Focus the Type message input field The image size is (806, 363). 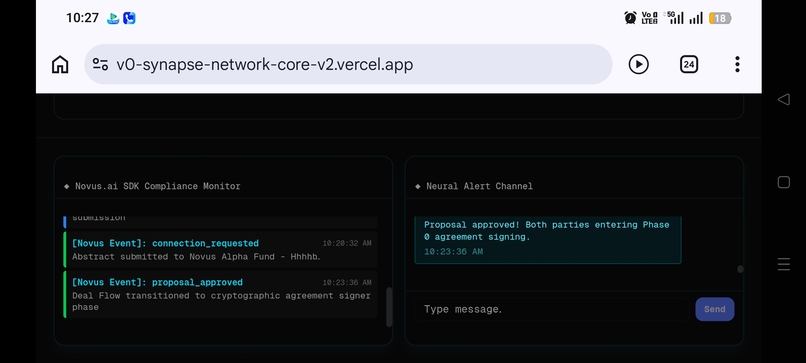pyautogui.click(x=552, y=309)
